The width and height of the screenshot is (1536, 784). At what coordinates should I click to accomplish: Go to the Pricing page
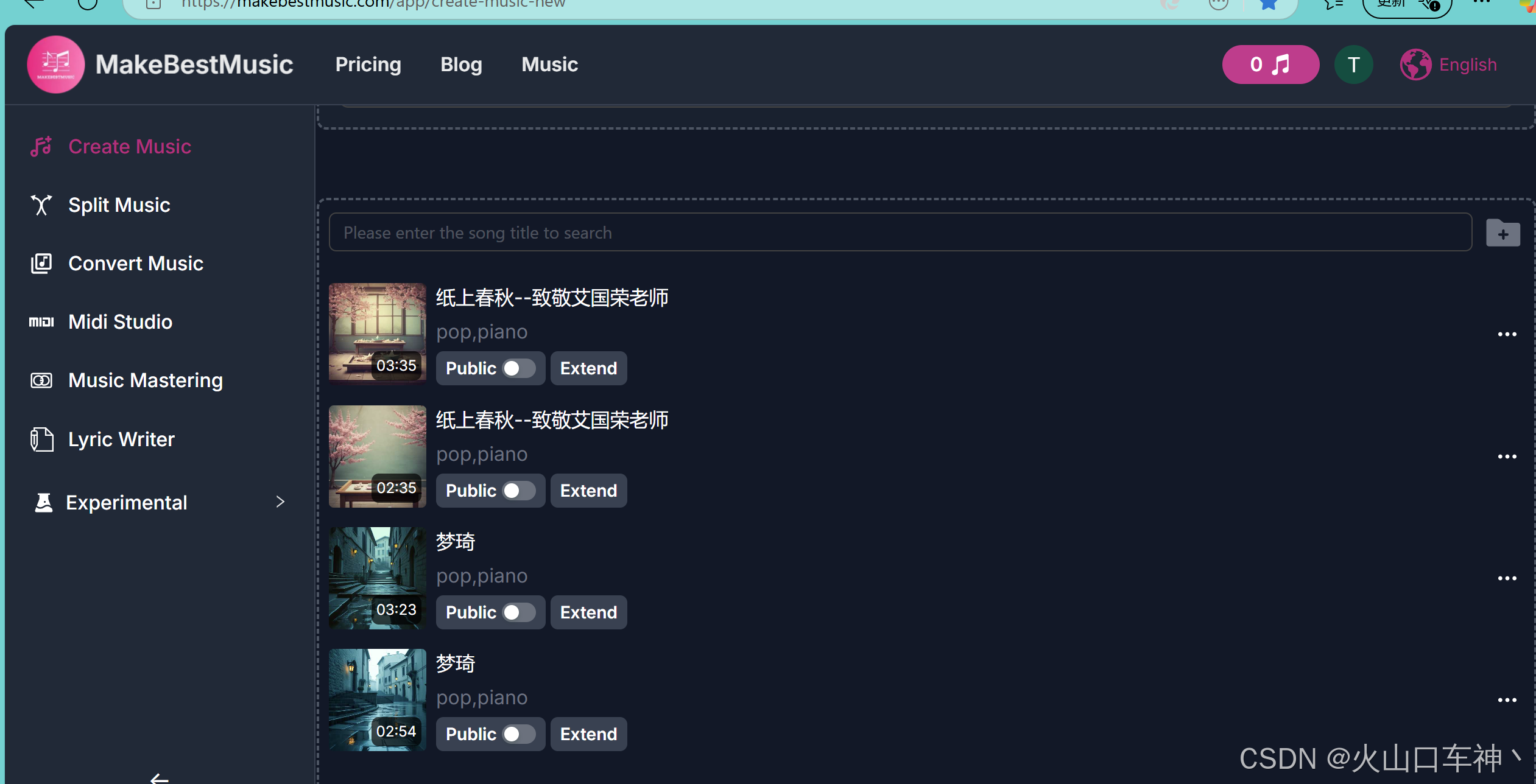368,65
